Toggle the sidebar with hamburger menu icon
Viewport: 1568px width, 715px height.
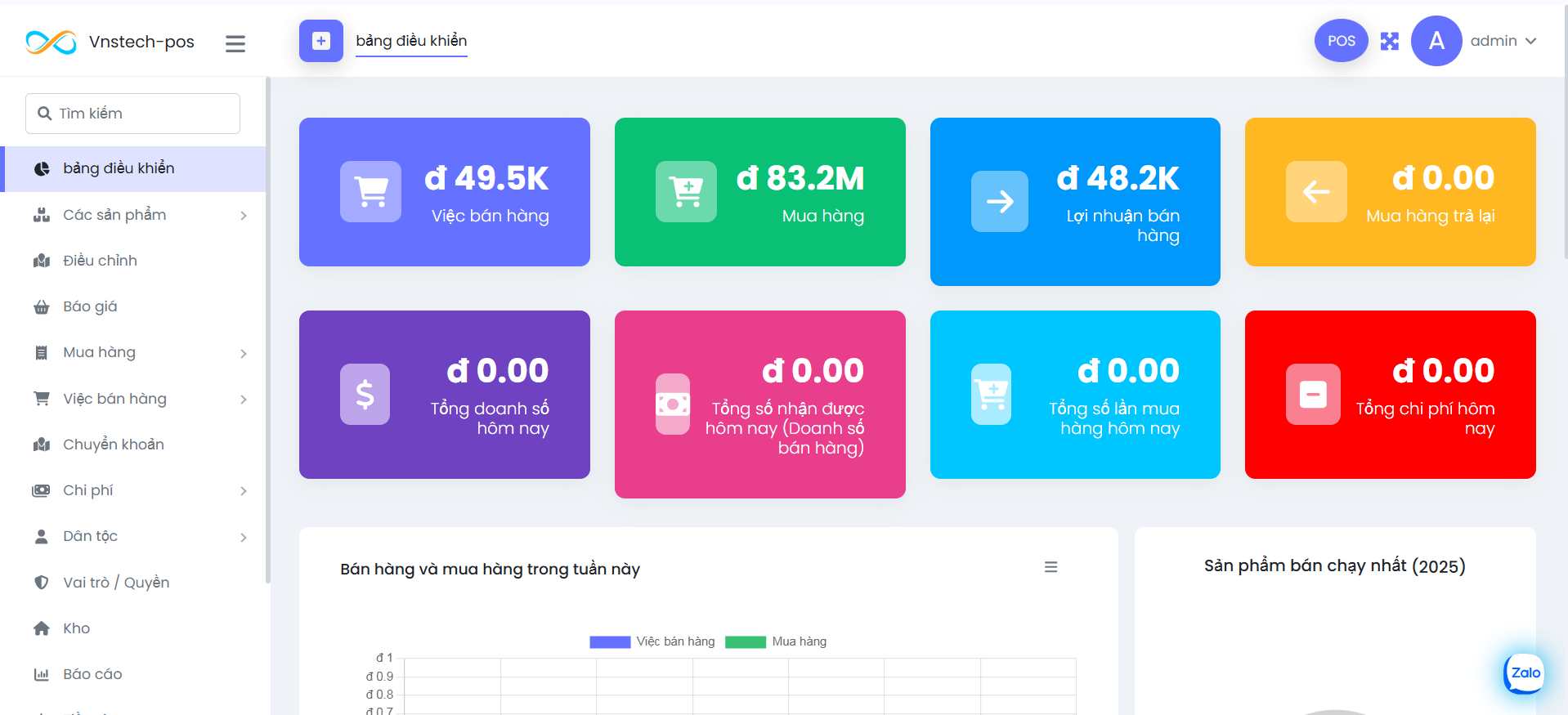(235, 43)
